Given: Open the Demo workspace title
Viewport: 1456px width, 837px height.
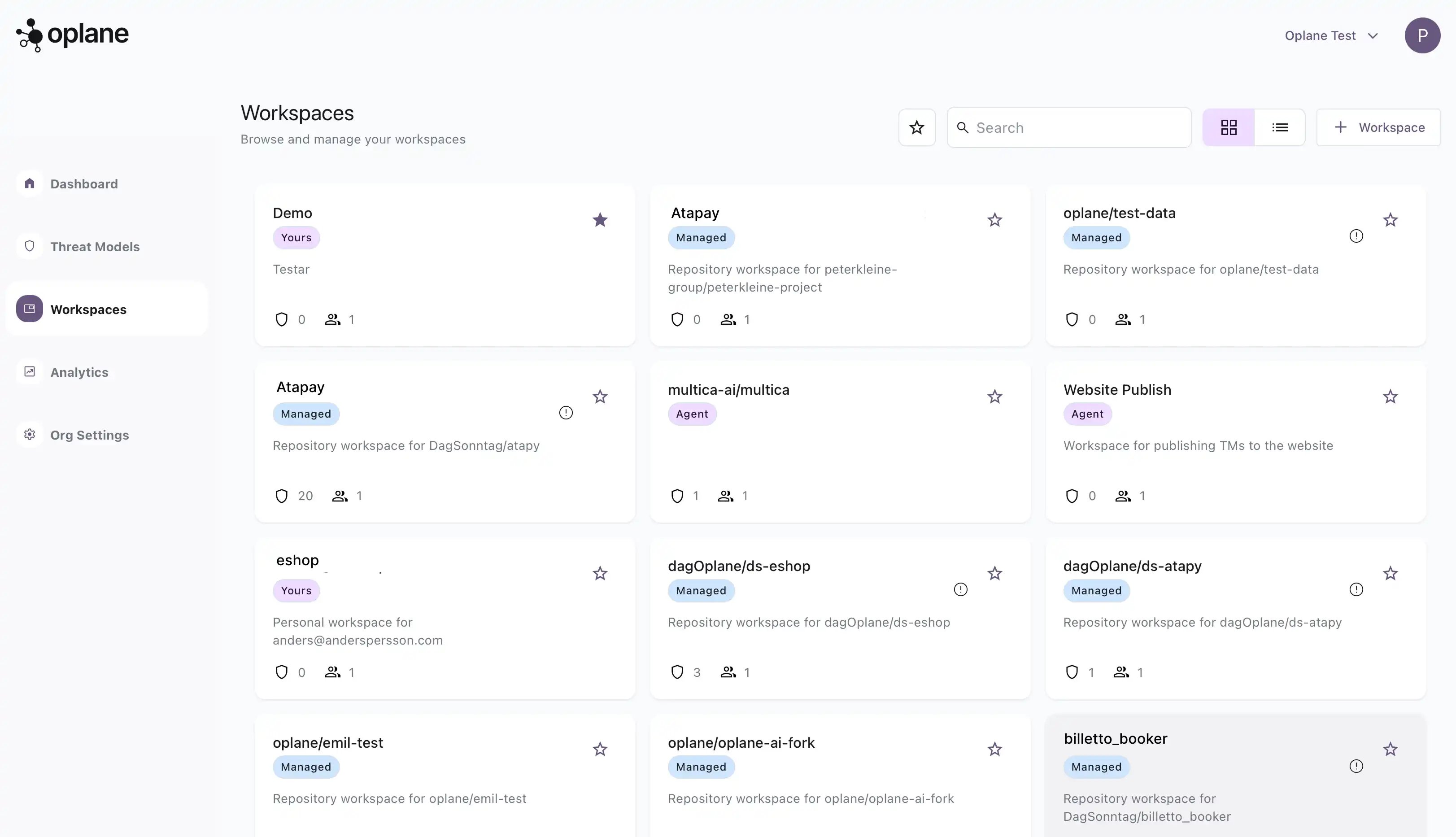Looking at the screenshot, I should 292,213.
